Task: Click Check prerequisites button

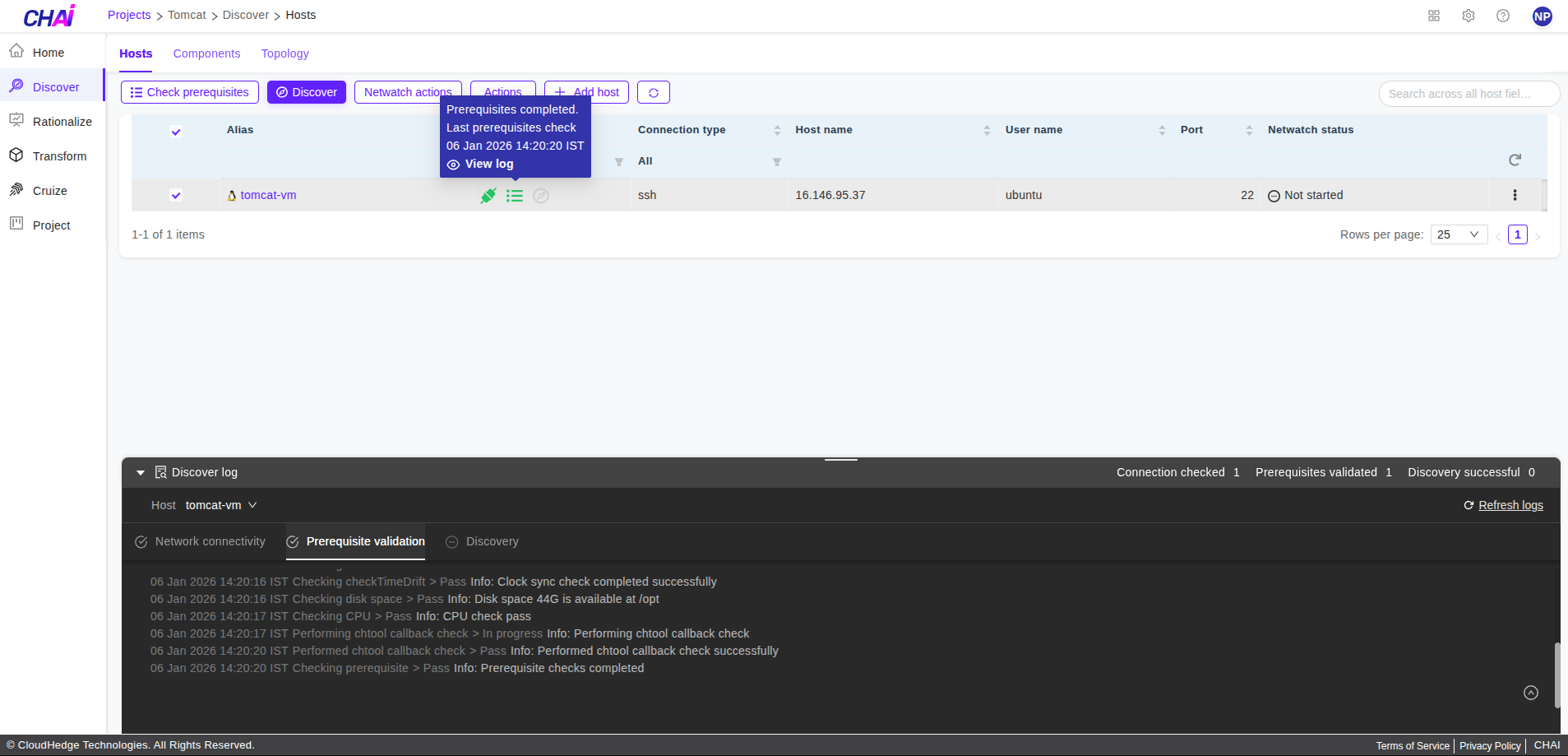Action: coord(190,92)
